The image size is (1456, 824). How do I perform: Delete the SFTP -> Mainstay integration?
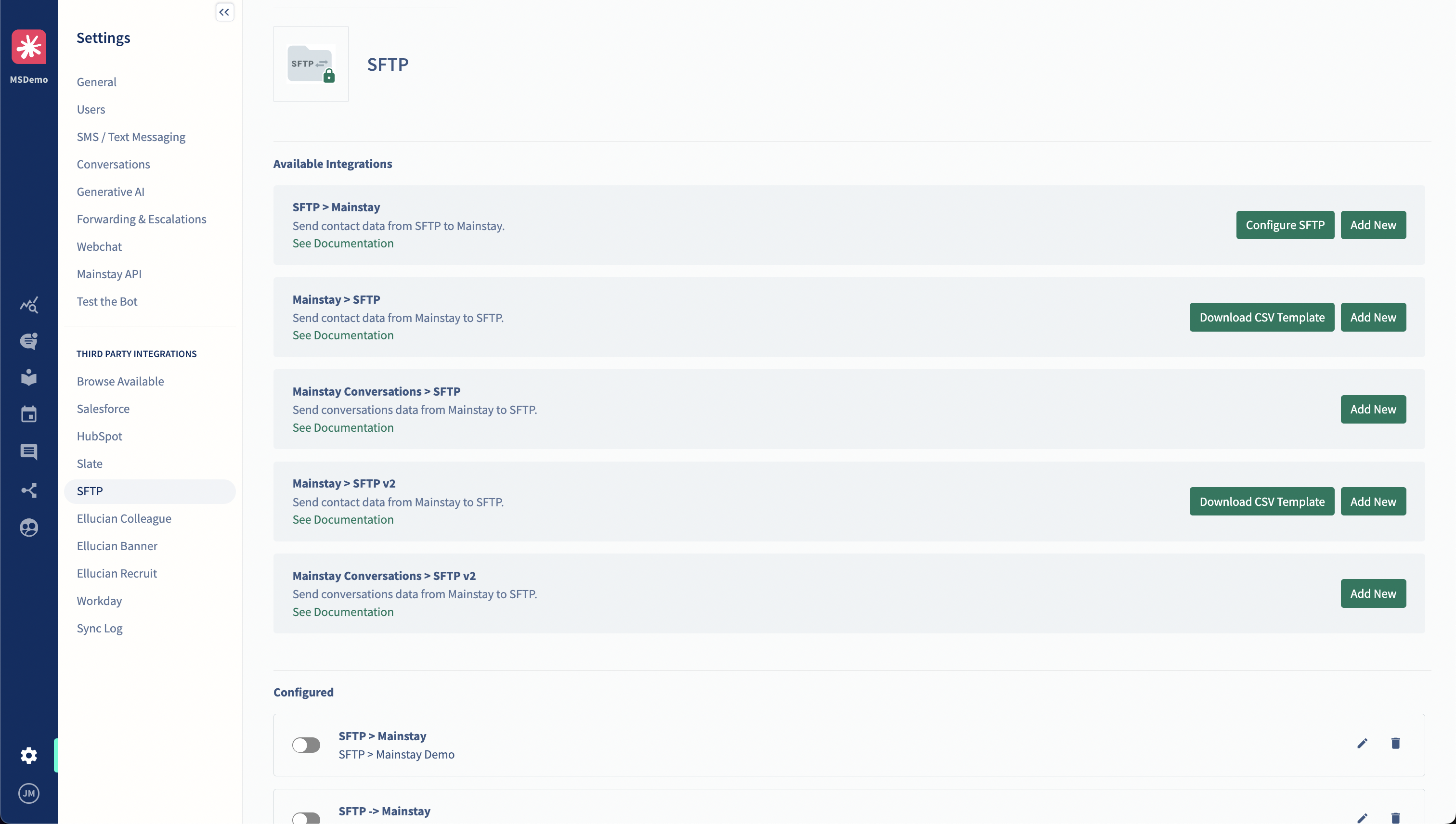click(x=1395, y=818)
